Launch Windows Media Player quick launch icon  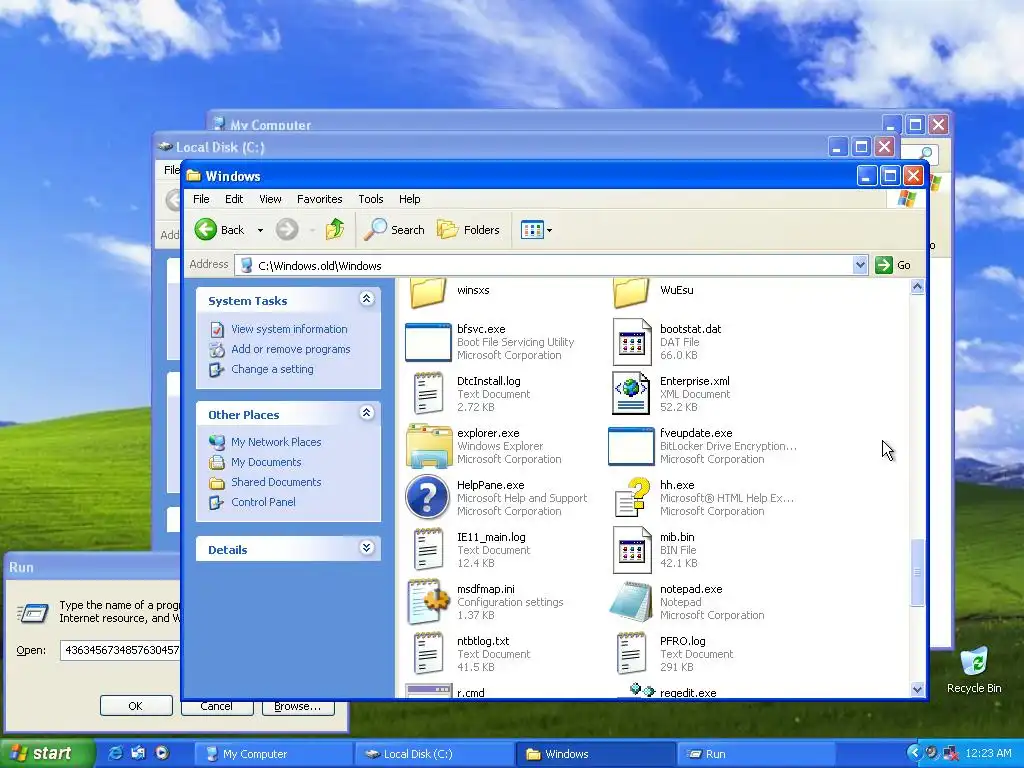coord(162,753)
